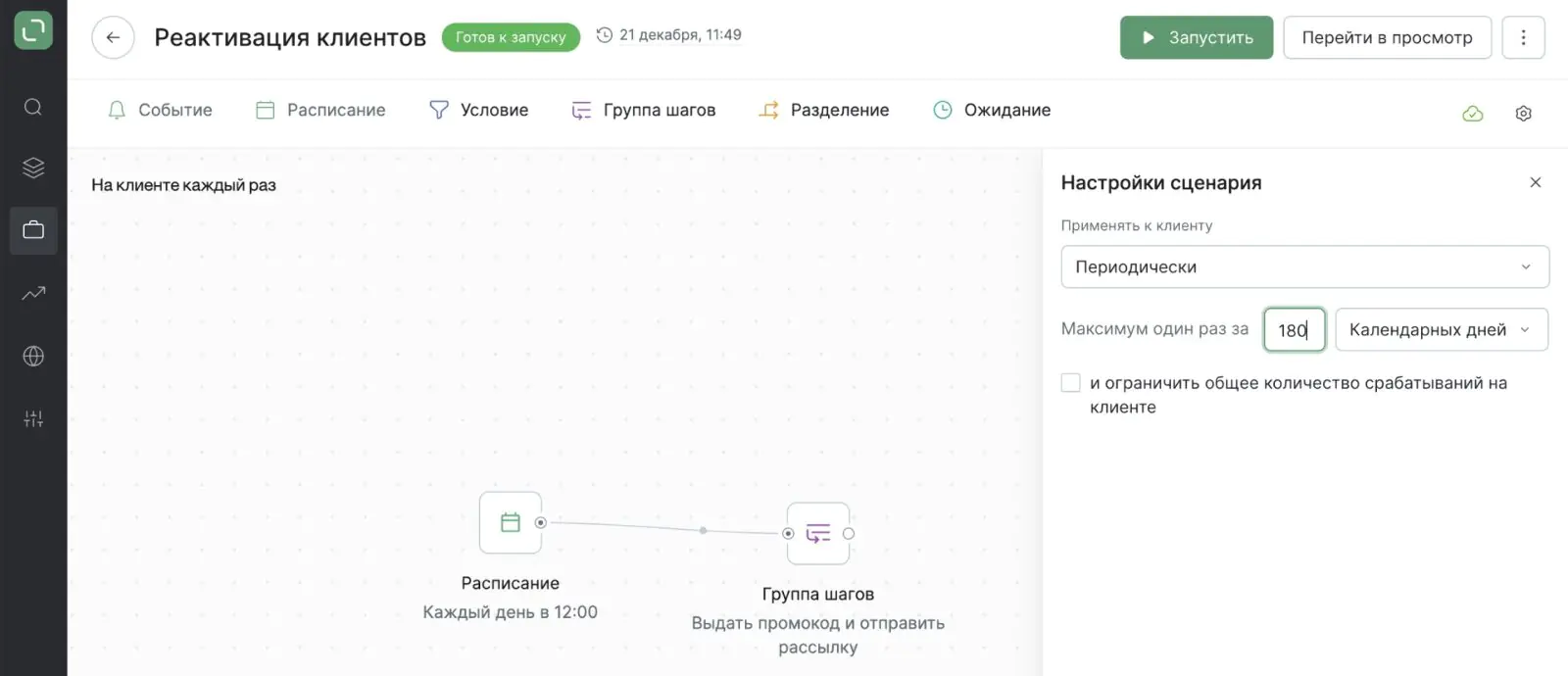Viewport: 1568px width, 676px height.
Task: Click the output connector of Расписание node
Action: coord(540,522)
